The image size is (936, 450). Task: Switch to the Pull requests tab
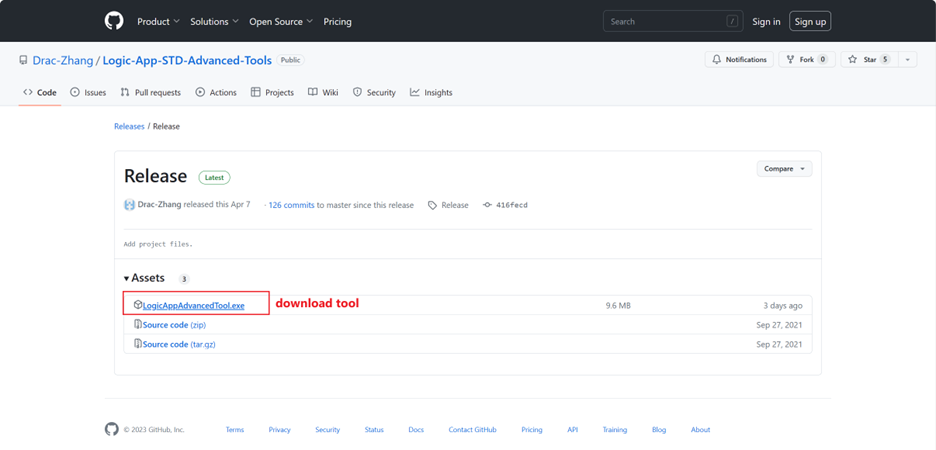tap(150, 93)
